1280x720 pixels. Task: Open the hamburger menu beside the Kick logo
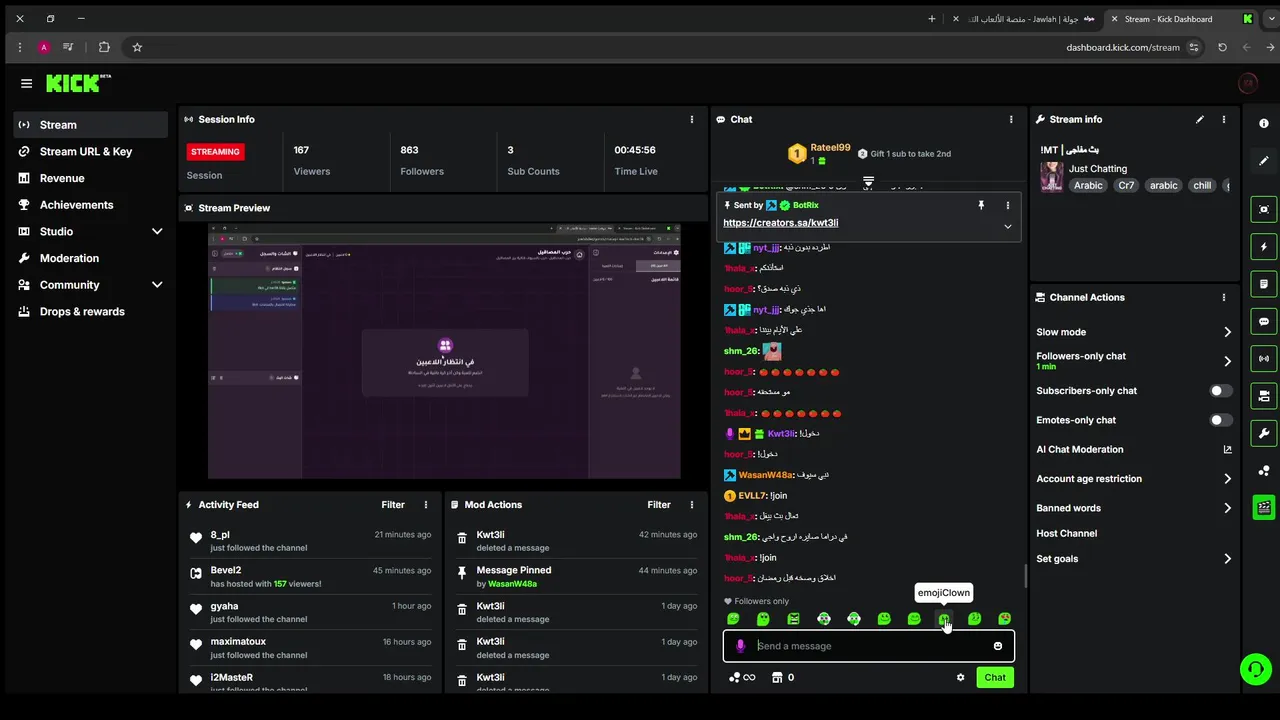pyautogui.click(x=26, y=84)
